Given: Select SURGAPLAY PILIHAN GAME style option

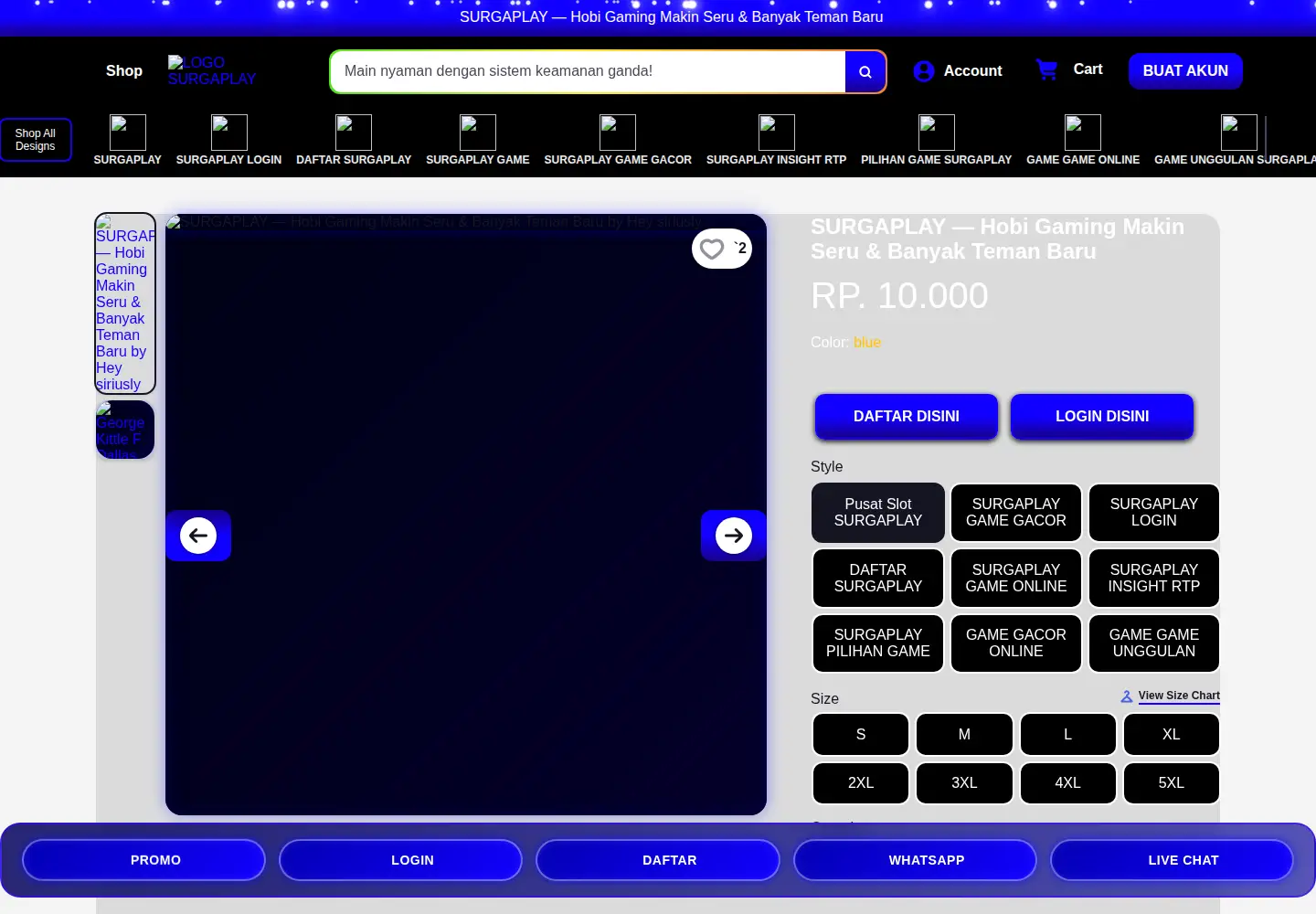Looking at the screenshot, I should pos(878,643).
